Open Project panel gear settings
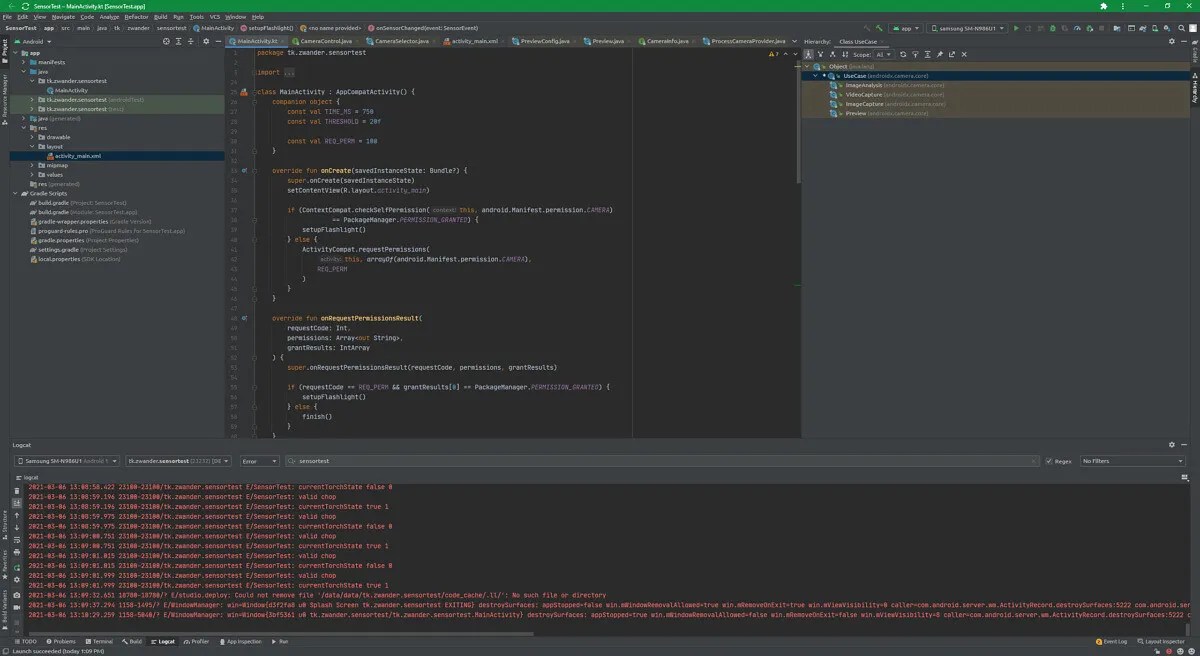The width and height of the screenshot is (1200, 656). [205, 41]
